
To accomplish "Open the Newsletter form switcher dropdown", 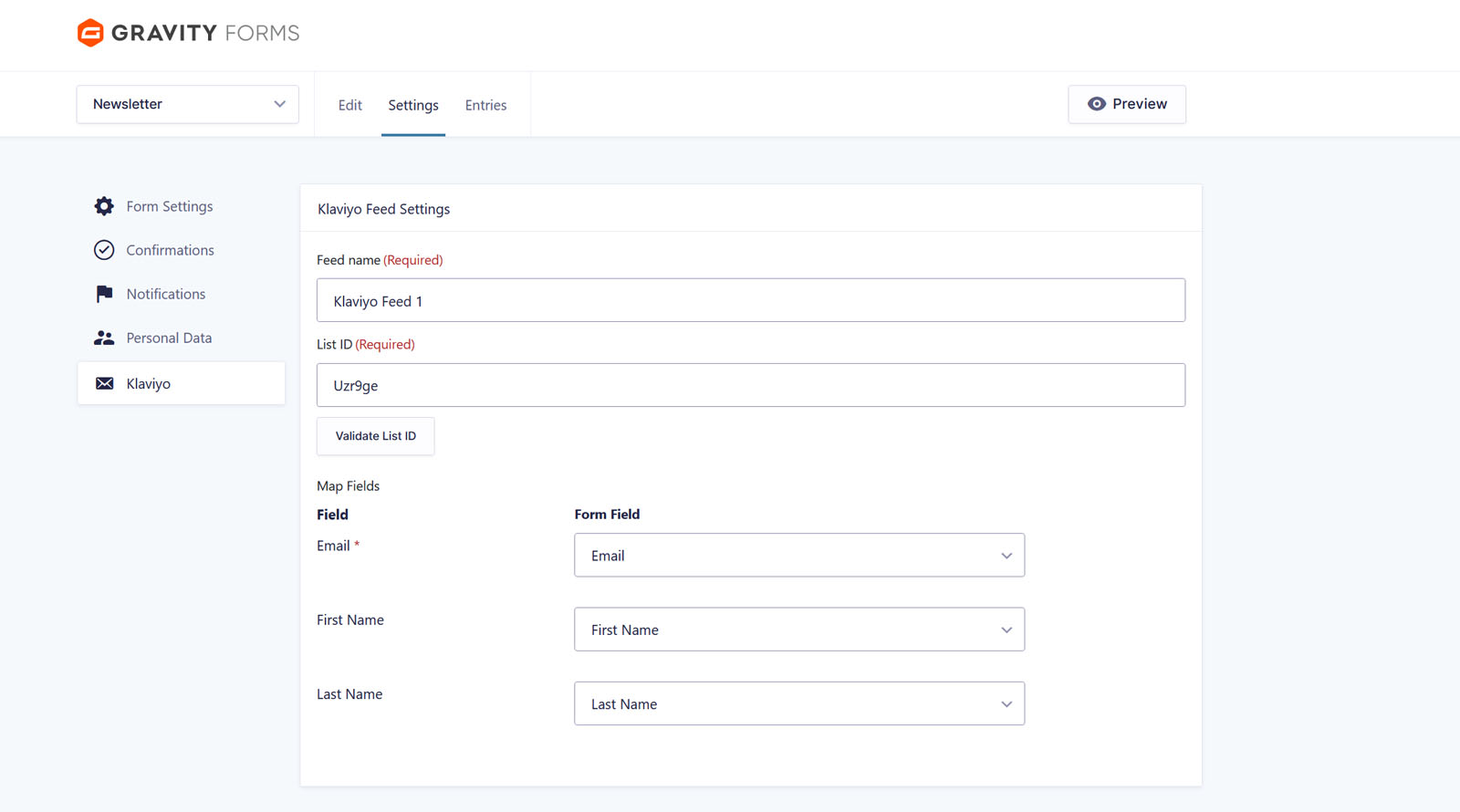I will tap(187, 104).
